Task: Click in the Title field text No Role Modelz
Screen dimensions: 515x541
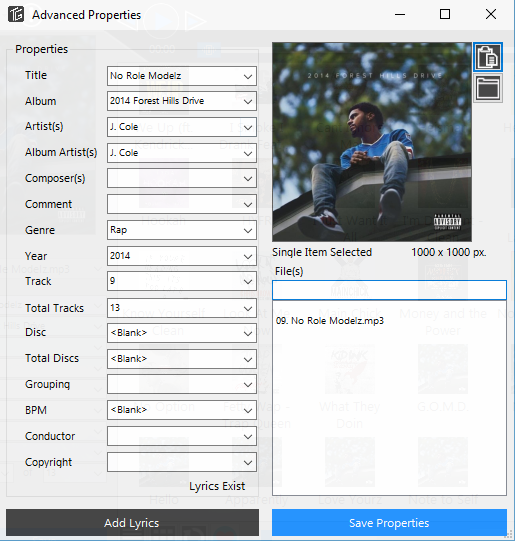Action: (145, 76)
